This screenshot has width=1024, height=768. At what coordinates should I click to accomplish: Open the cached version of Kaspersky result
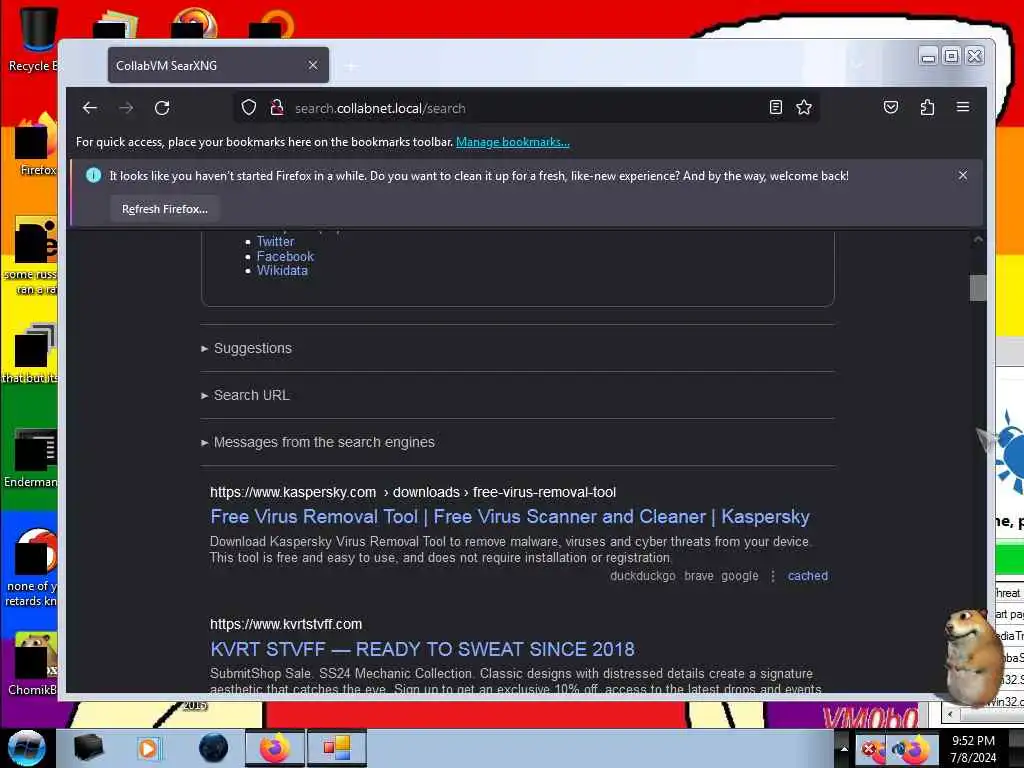pyautogui.click(x=807, y=575)
